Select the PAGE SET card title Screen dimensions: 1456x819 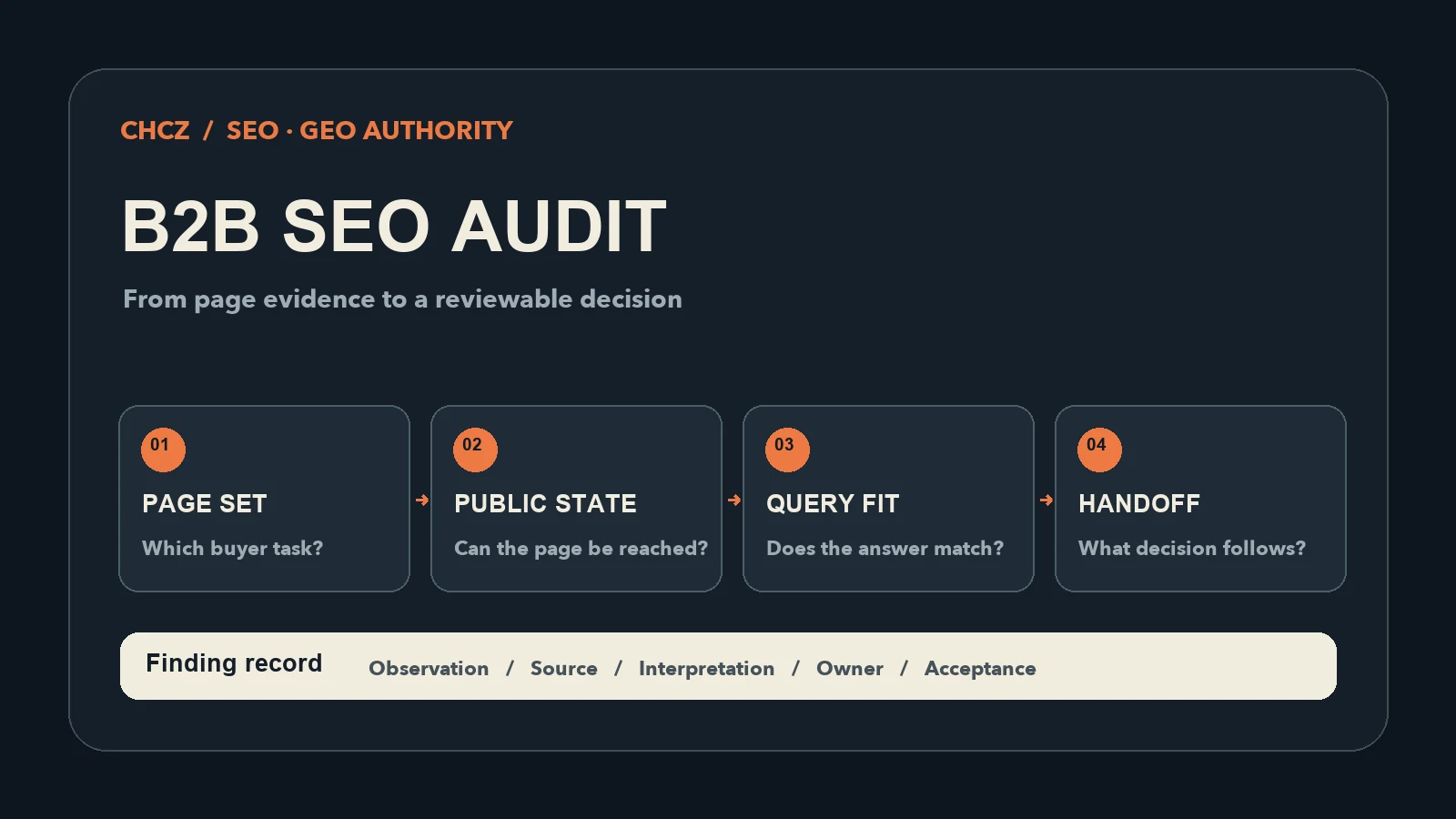point(205,503)
